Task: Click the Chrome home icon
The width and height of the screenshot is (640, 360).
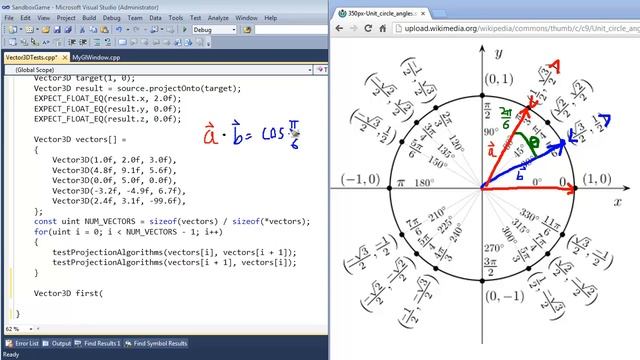Action: [x=382, y=28]
